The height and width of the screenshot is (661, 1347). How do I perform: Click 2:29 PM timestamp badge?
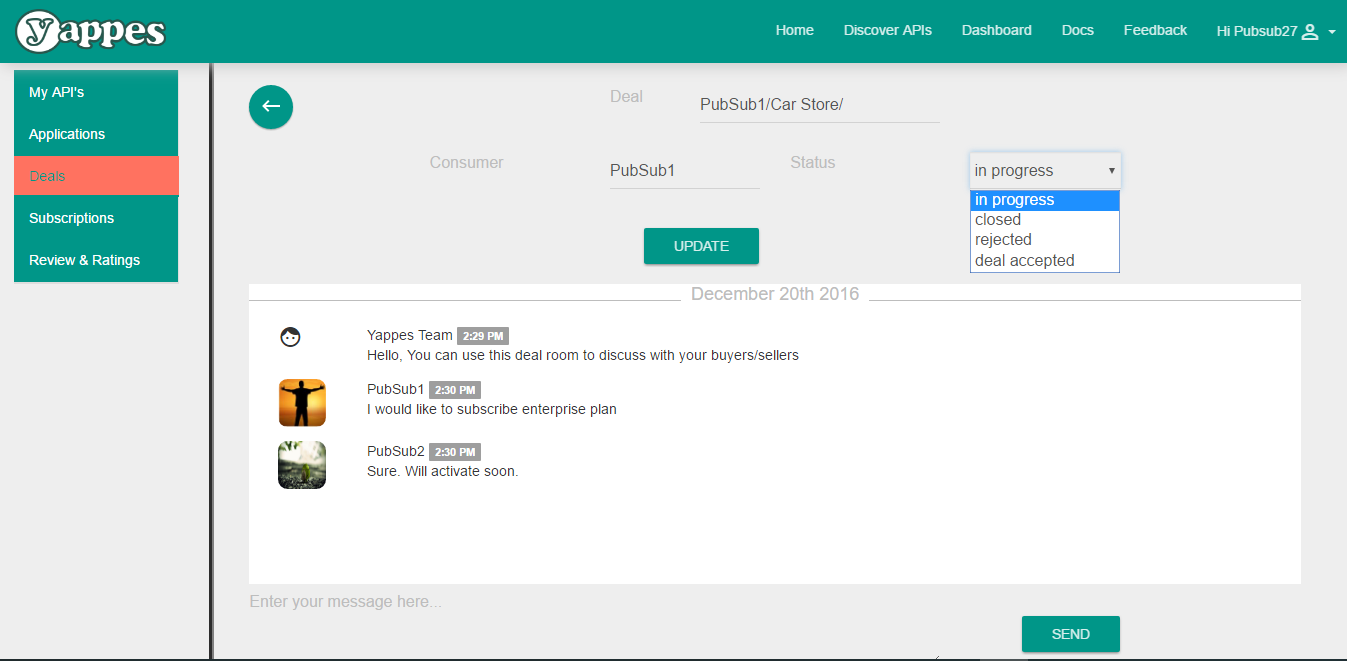[x=483, y=336]
